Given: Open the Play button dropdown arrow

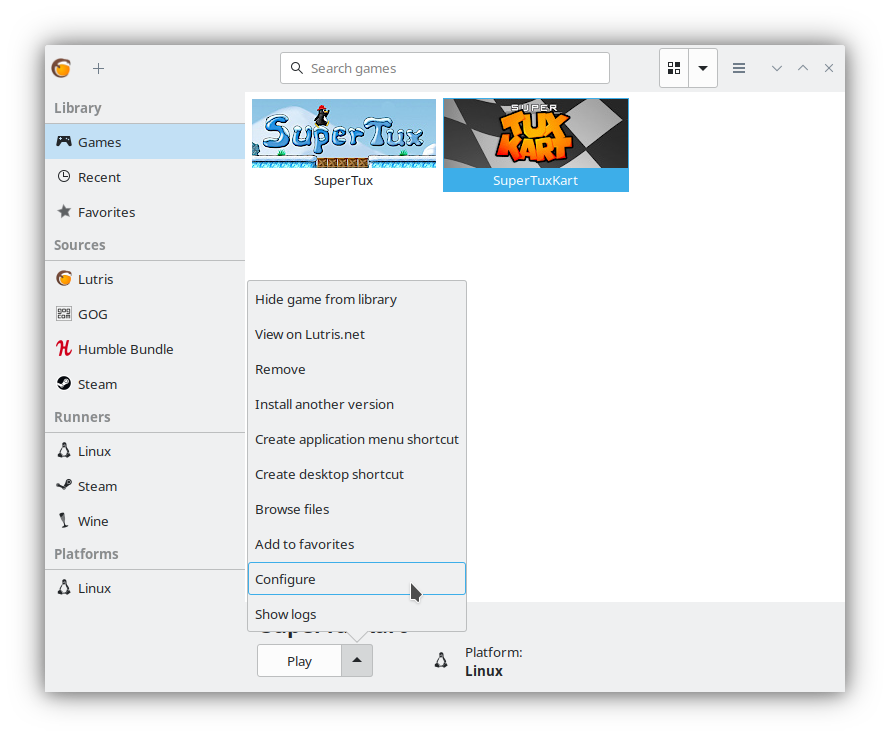Looking at the screenshot, I should pyautogui.click(x=357, y=661).
